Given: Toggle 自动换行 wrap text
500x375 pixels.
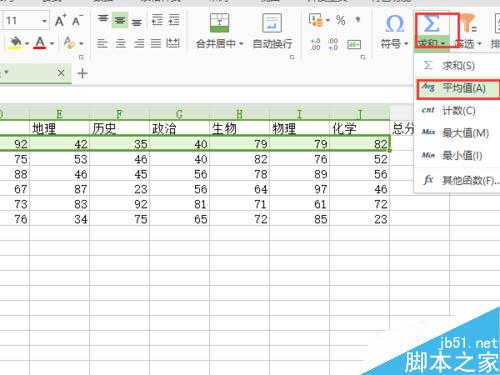Looking at the screenshot, I should point(272,31).
